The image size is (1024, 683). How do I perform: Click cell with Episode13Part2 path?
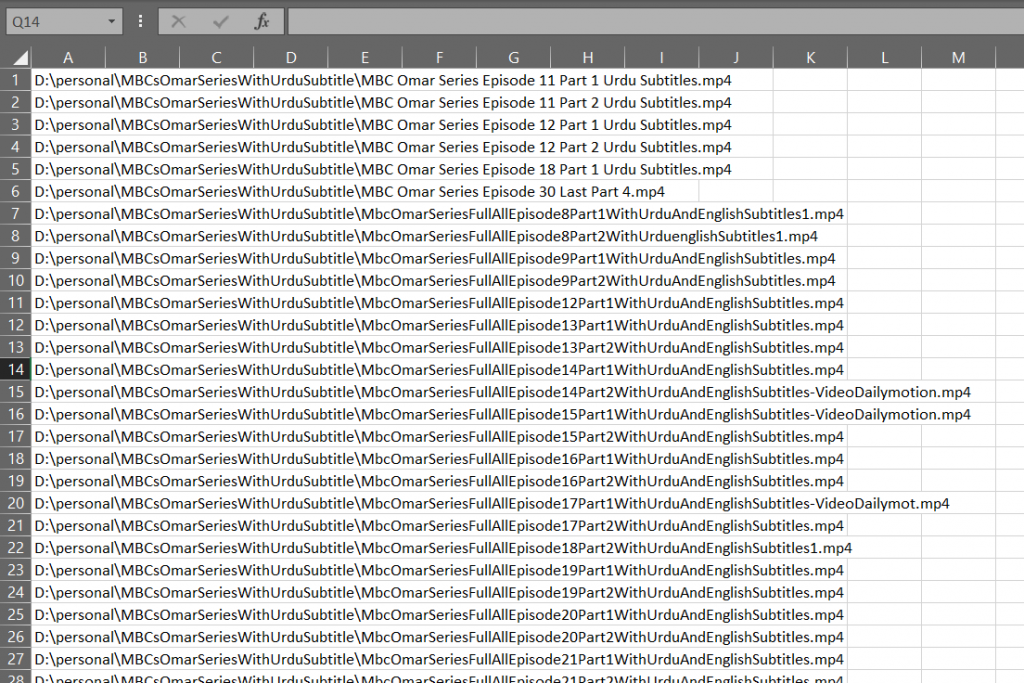tap(439, 347)
